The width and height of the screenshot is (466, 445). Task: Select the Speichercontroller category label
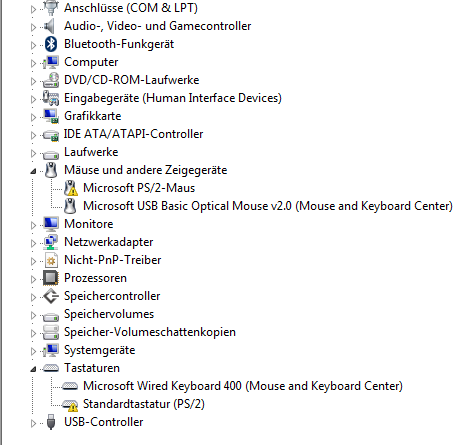pyautogui.click(x=112, y=296)
